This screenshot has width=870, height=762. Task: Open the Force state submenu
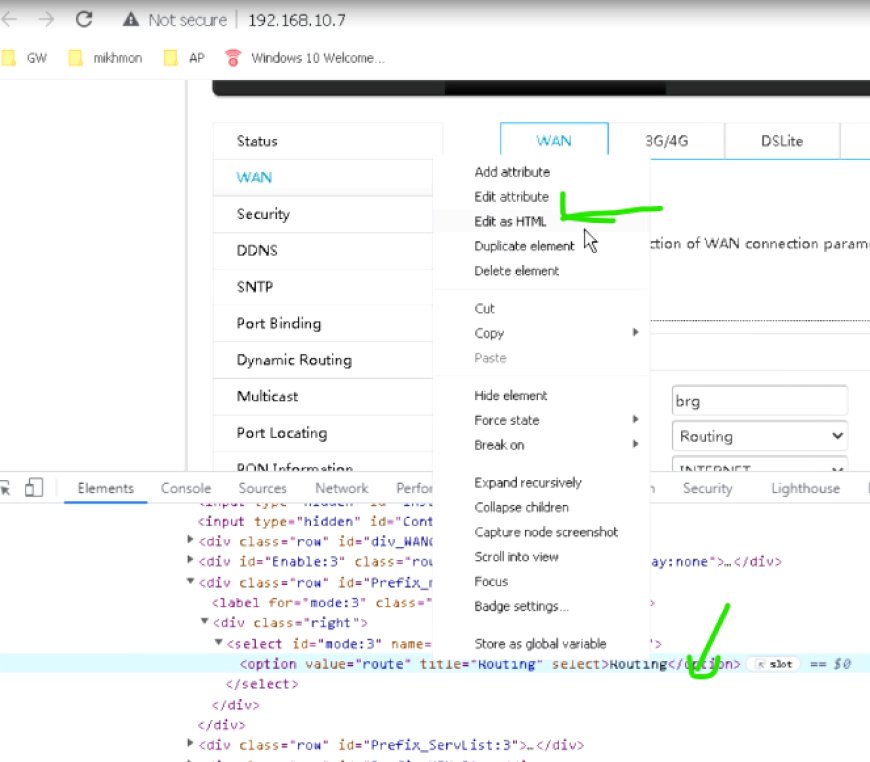pyautogui.click(x=541, y=420)
